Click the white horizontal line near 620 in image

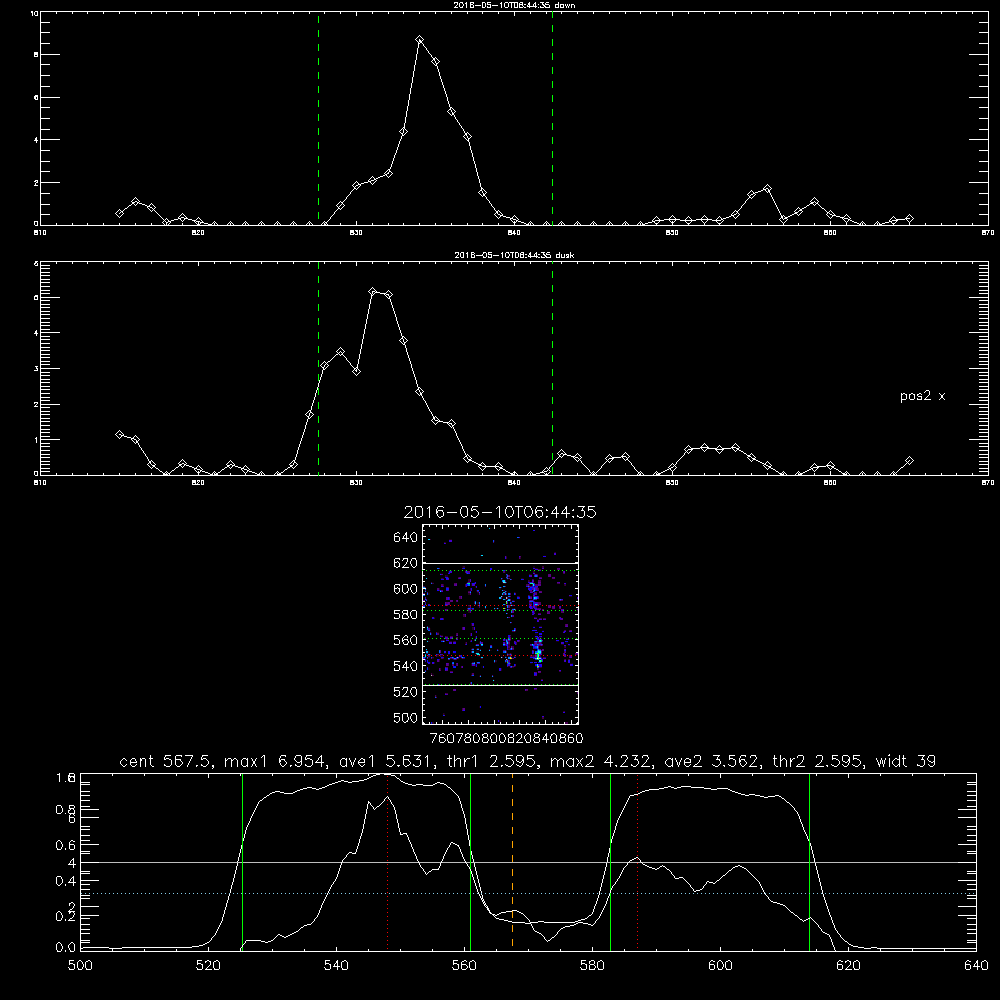[500, 563]
